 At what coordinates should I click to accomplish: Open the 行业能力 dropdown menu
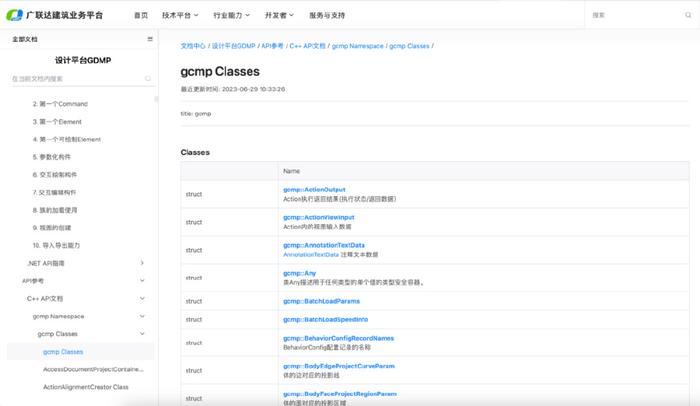click(x=231, y=15)
